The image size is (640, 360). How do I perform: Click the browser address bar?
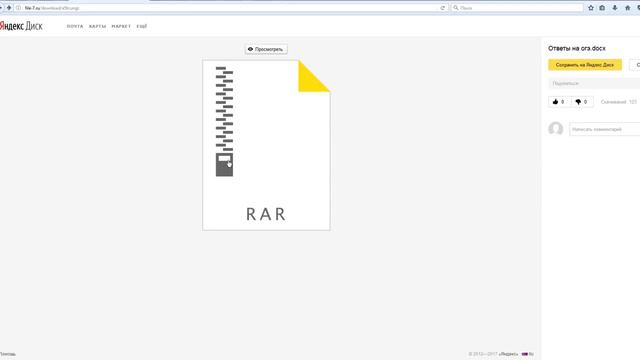[231, 8]
